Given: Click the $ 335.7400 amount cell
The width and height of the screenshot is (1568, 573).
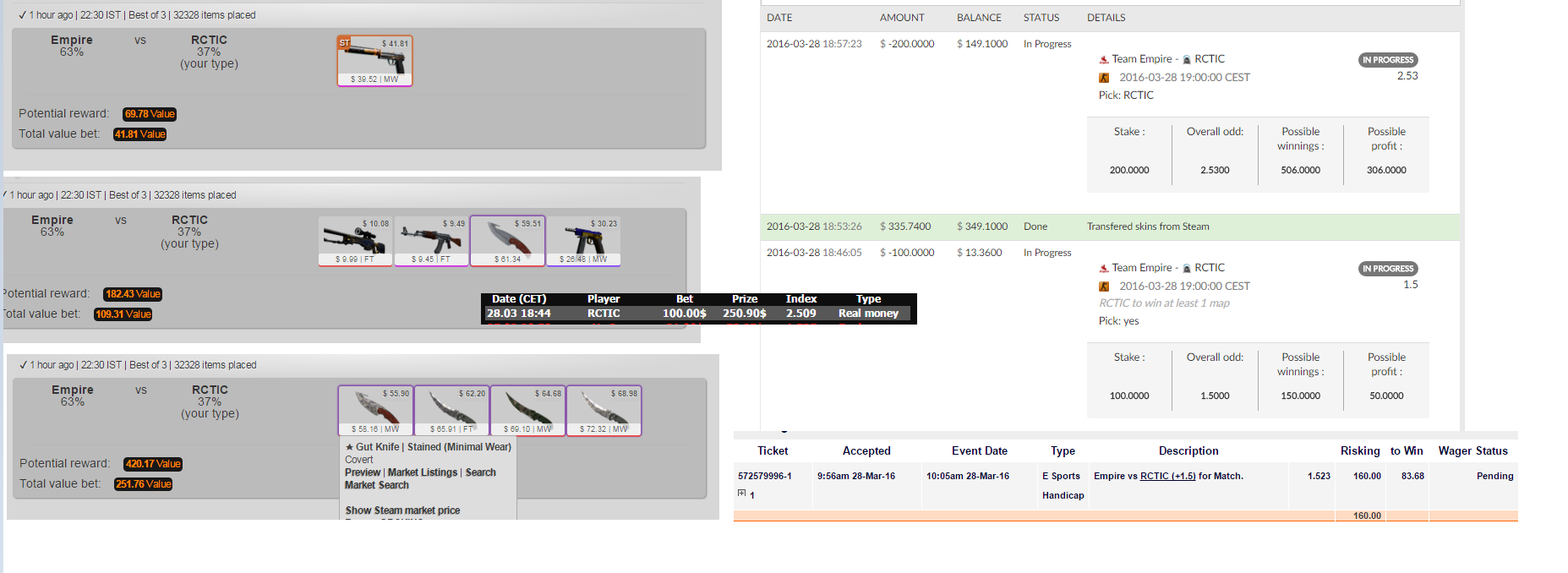Looking at the screenshot, I should 905,226.
